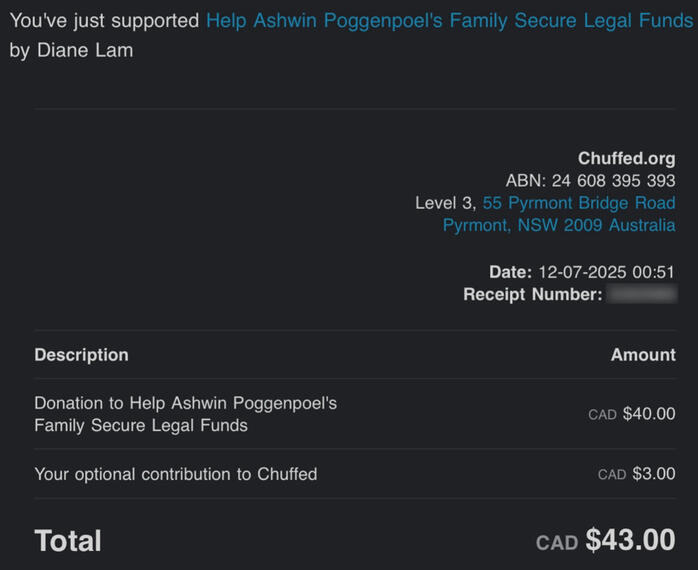The width and height of the screenshot is (698, 570).
Task: Click the CAD $3.00 contribution amount
Action: [636, 474]
